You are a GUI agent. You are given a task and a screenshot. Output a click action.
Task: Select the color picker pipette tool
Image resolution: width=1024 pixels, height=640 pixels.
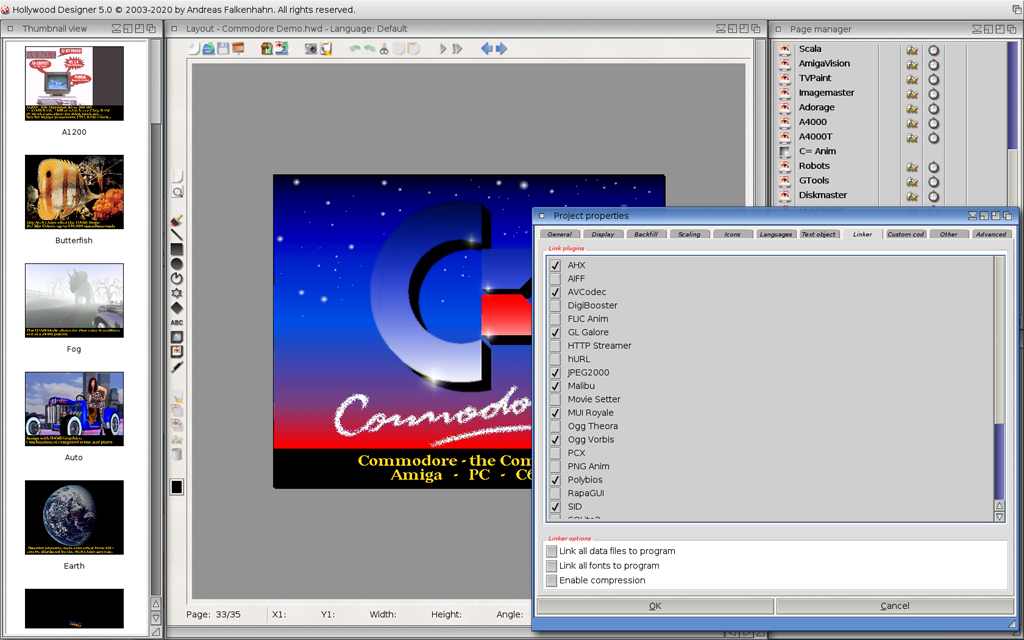177,367
